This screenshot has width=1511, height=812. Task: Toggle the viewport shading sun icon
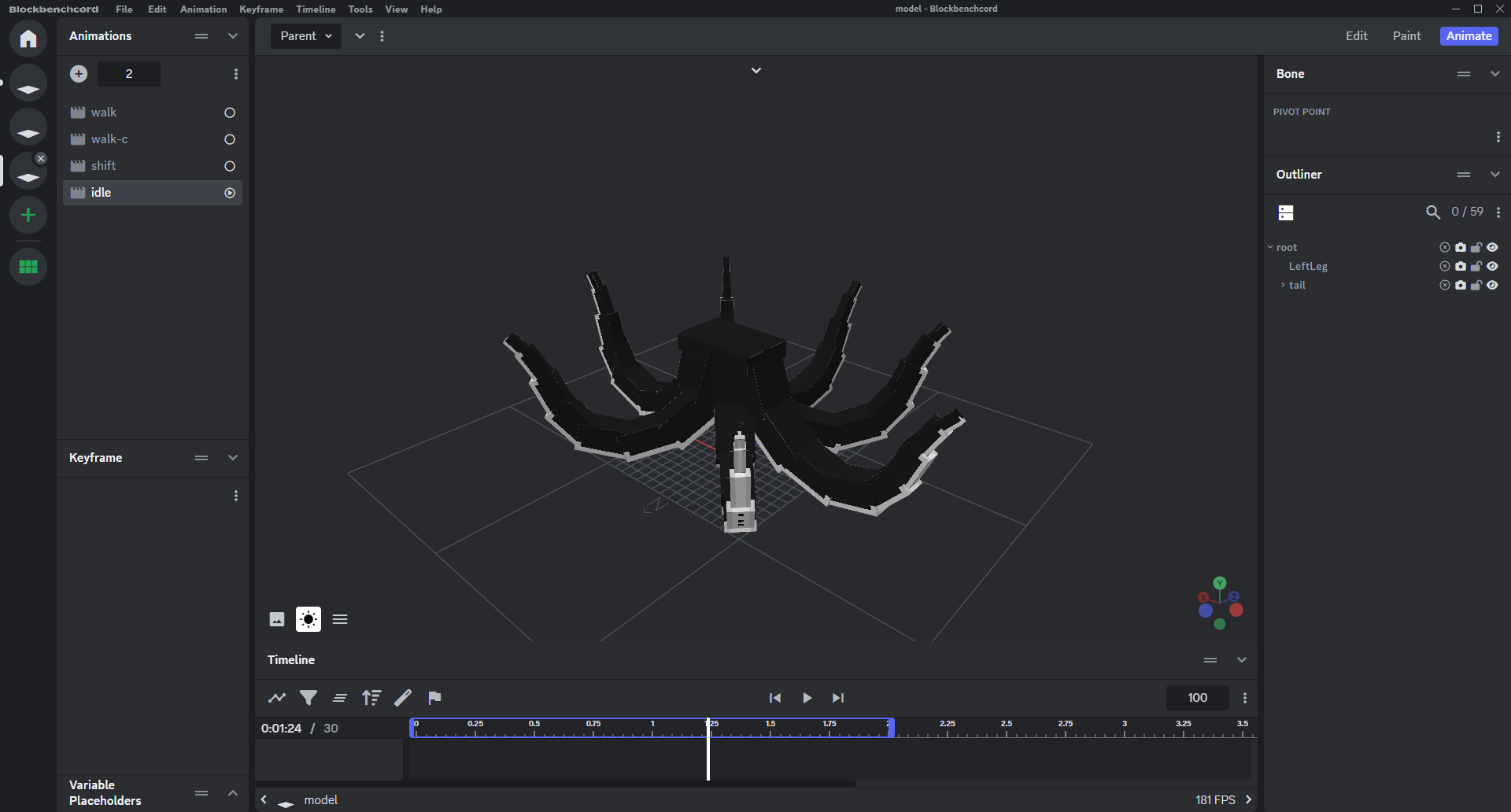coord(308,620)
